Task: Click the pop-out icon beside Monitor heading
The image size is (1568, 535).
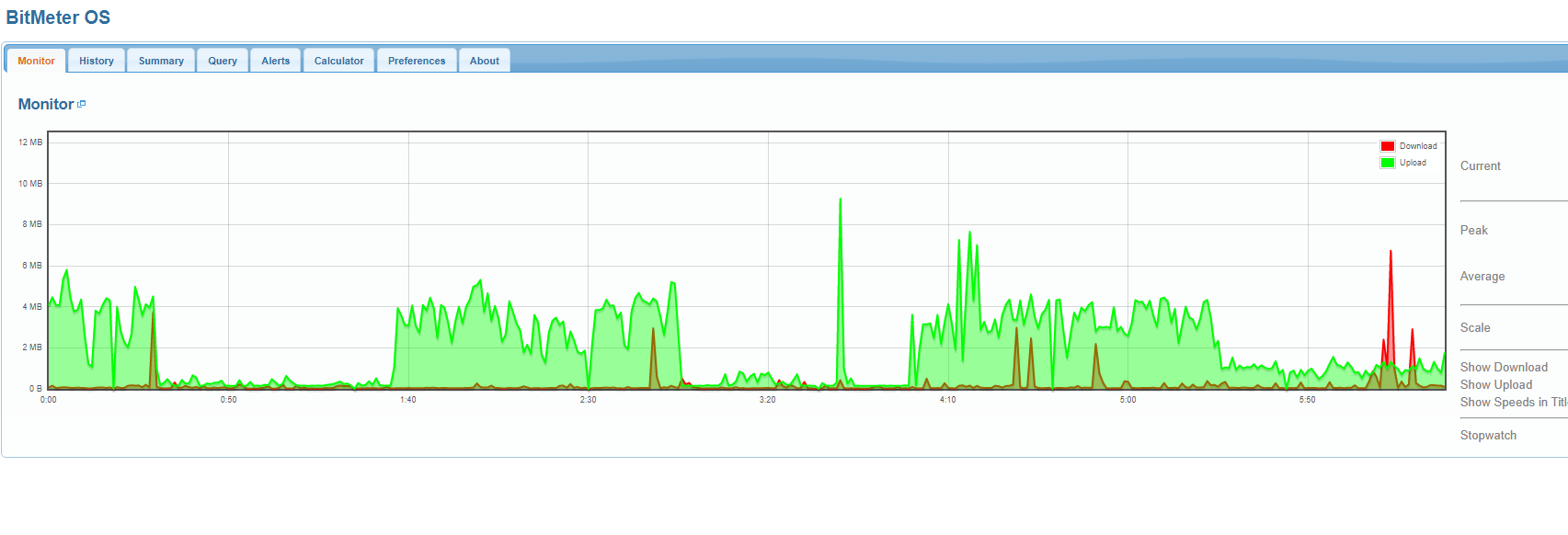Action: point(82,104)
